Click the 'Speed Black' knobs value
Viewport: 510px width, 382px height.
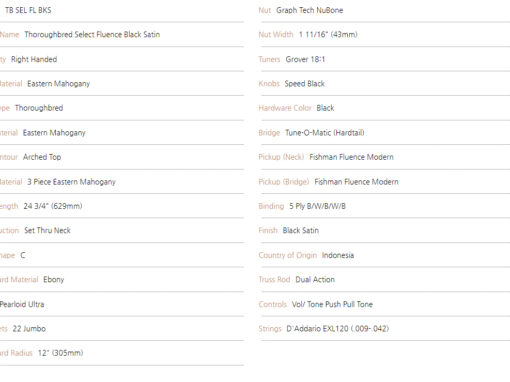tap(304, 84)
